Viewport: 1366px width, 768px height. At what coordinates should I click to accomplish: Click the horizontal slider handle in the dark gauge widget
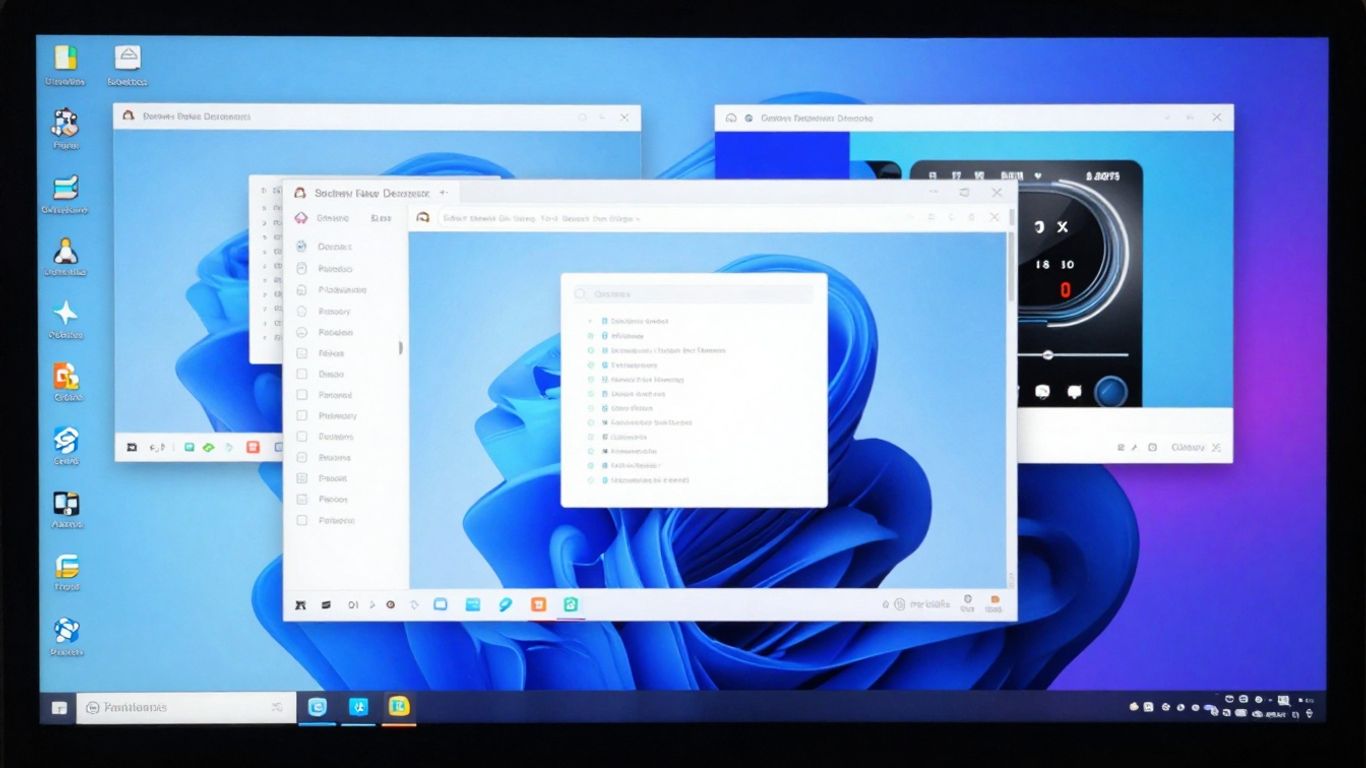1047,355
